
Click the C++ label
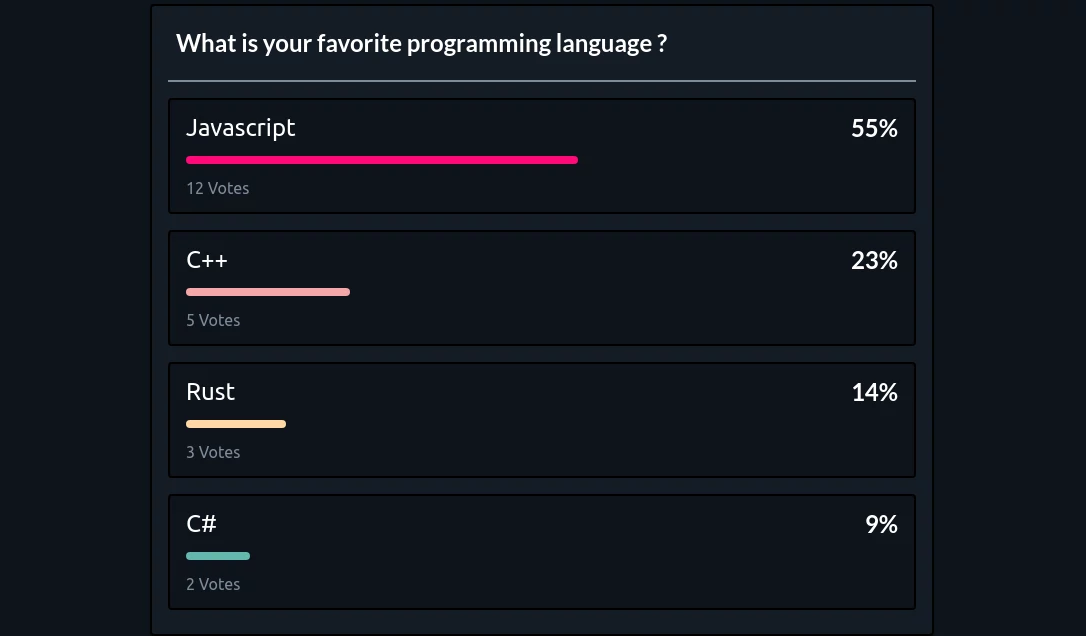click(x=207, y=260)
